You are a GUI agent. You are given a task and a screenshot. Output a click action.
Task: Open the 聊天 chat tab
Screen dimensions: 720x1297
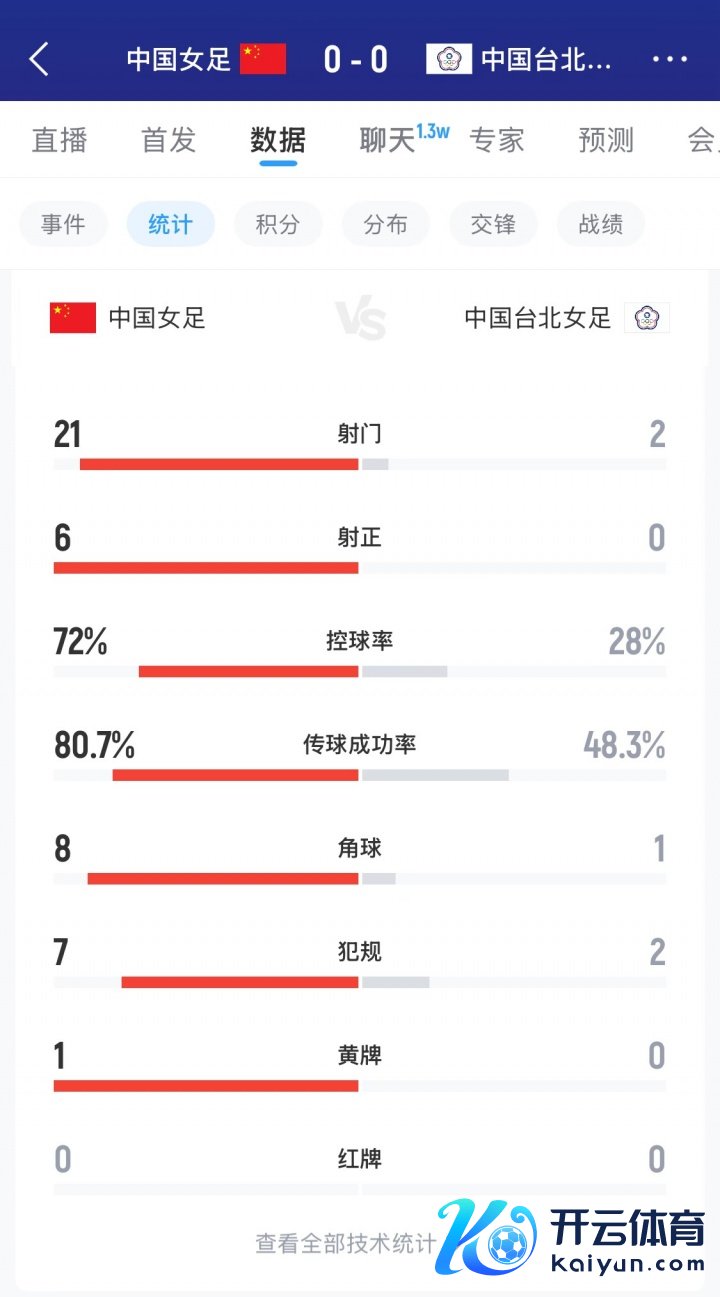(x=388, y=140)
